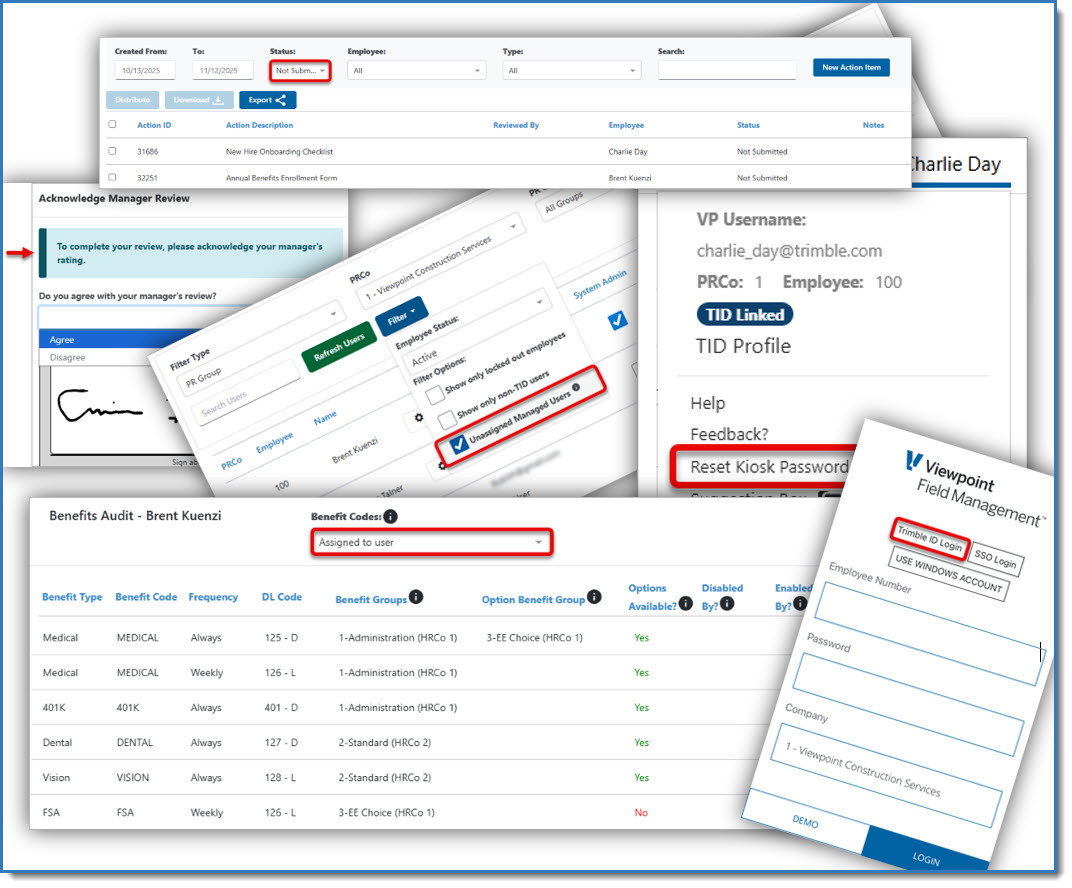
Task: Click the info icon next to Unassigned Managed Users
Action: tap(576, 388)
